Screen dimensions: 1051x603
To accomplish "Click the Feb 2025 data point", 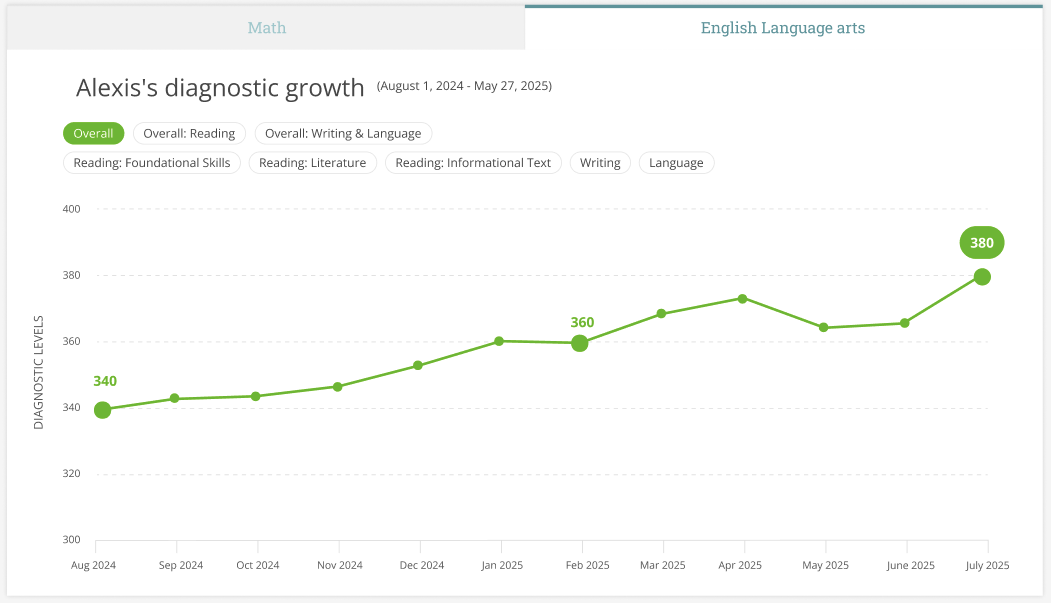I will point(580,344).
